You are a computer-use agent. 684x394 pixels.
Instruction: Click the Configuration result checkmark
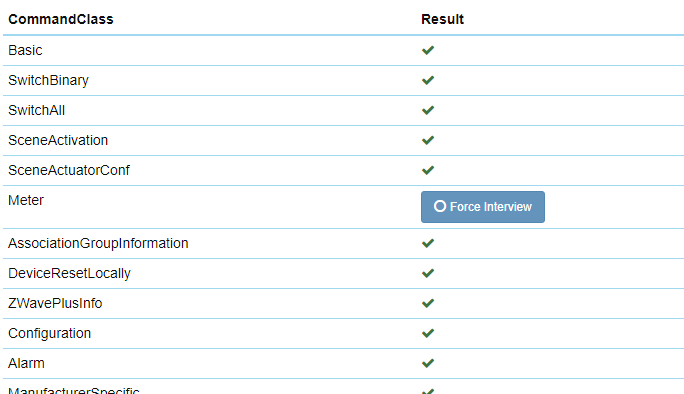(428, 333)
